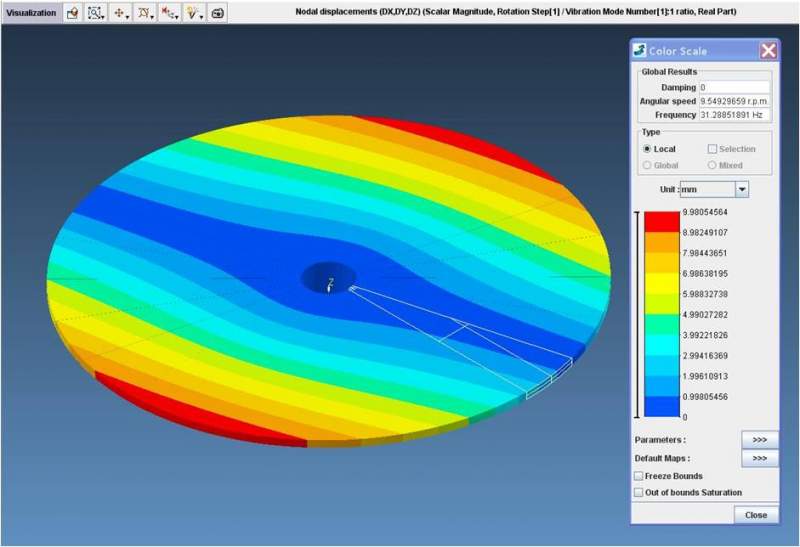The width and height of the screenshot is (800, 547).
Task: Click the Visualization toolbar label
Action: coord(31,13)
